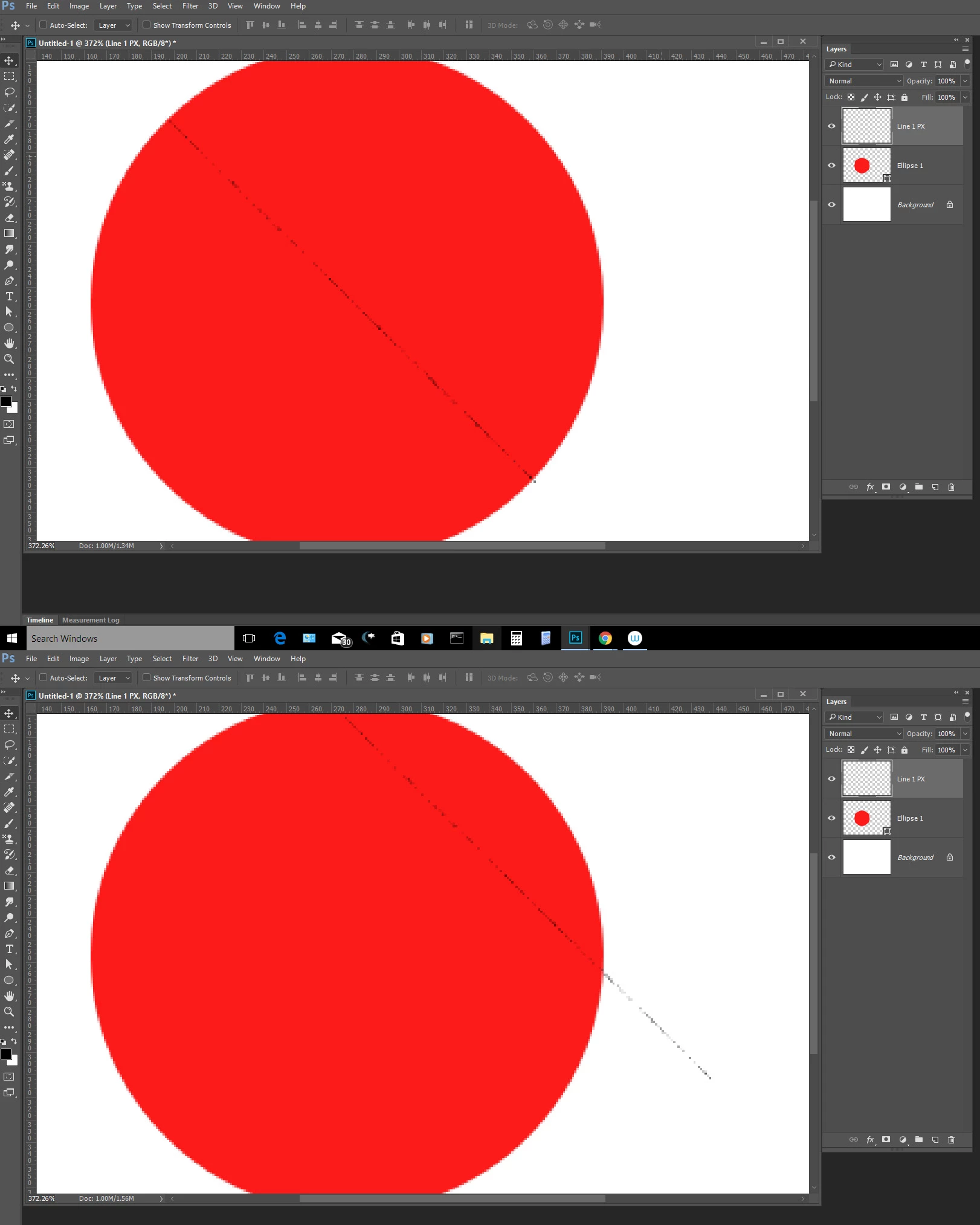This screenshot has height=1225, width=980.
Task: Click the Windows Start button
Action: pyautogui.click(x=11, y=638)
